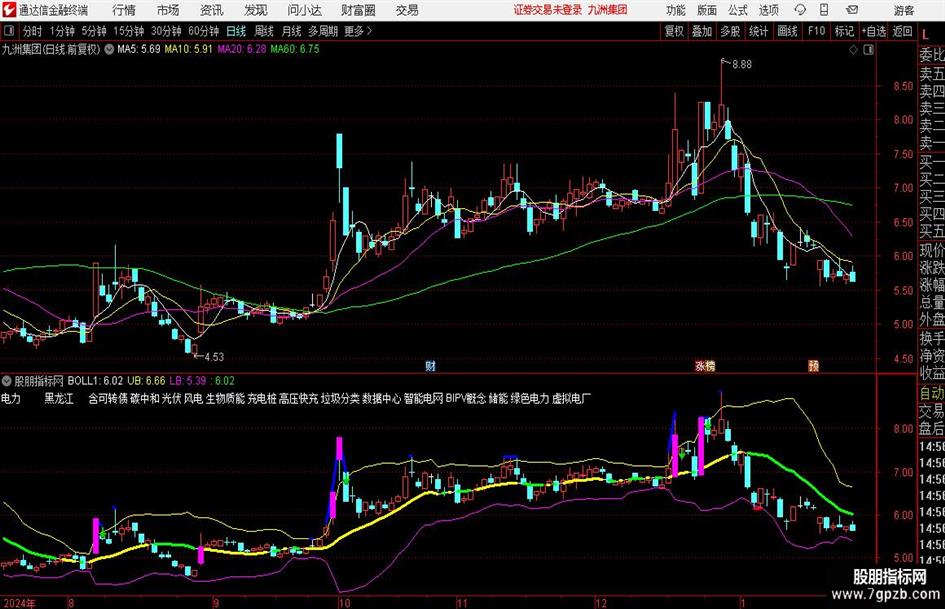
Task: Click the 叠加 overlay button
Action: [702, 31]
